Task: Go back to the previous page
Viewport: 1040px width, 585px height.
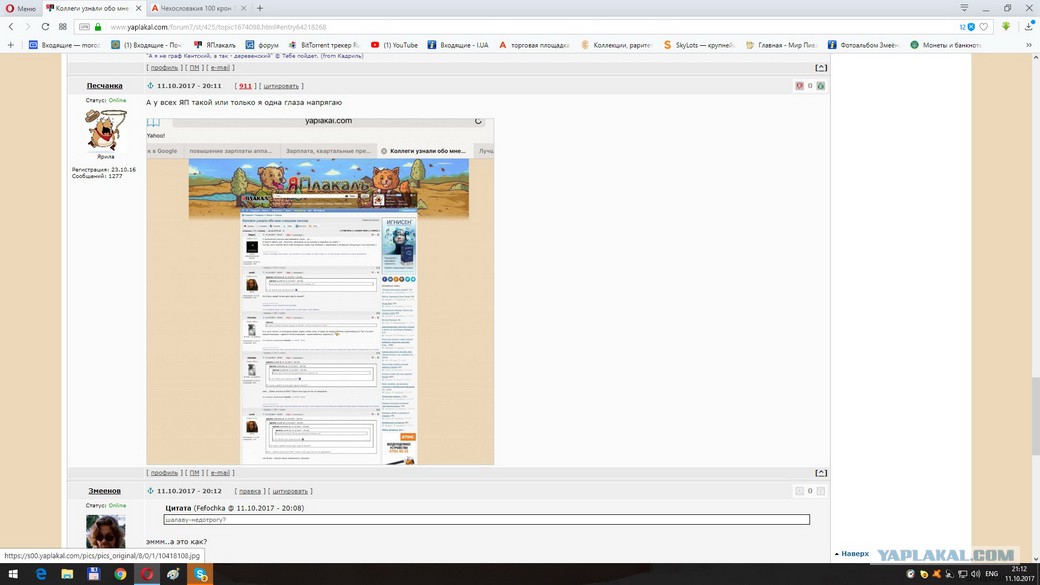Action: click(11, 27)
